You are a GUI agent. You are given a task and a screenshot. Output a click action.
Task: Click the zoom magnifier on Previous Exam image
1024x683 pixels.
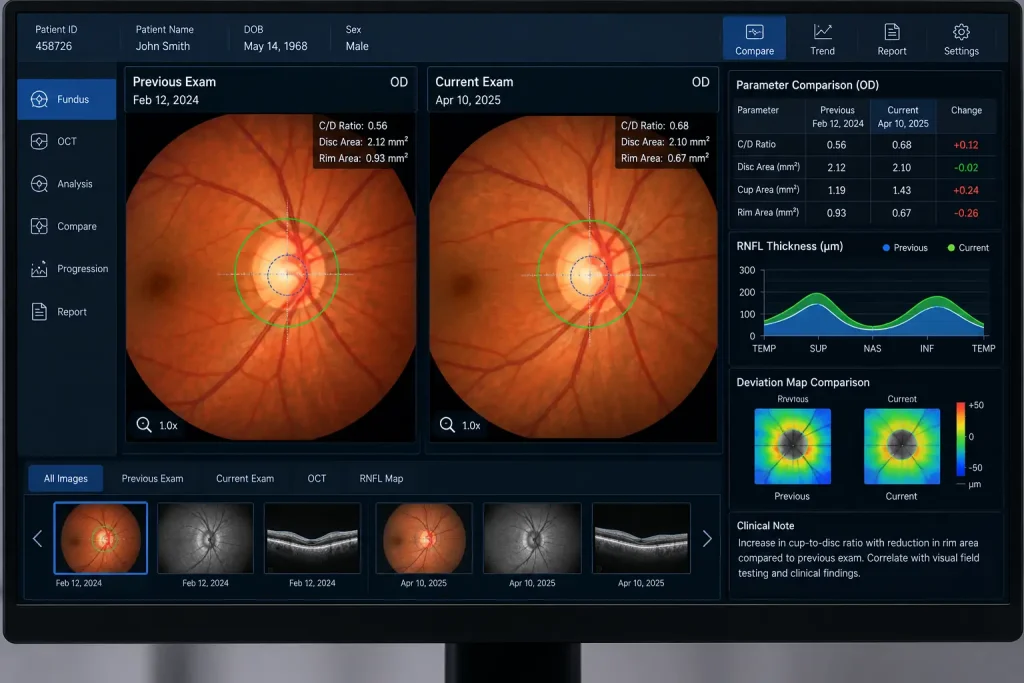[144, 424]
